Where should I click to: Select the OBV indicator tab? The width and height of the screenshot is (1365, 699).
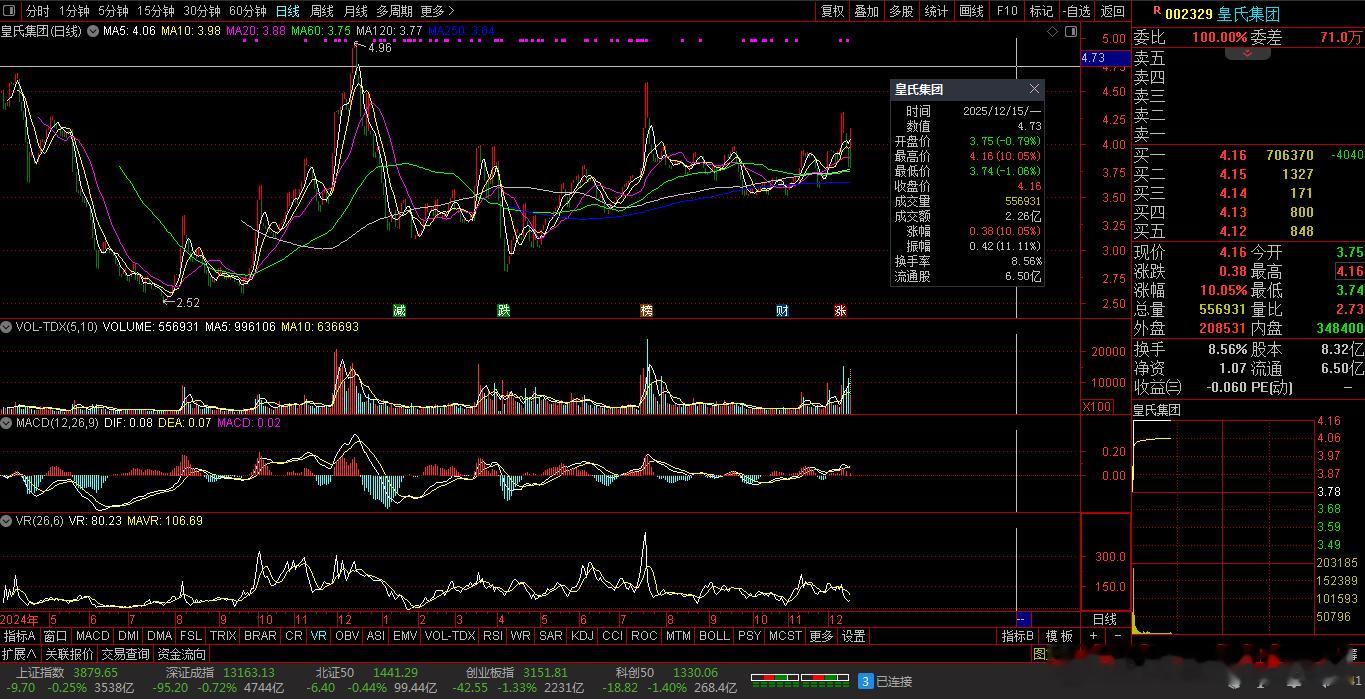[x=347, y=636]
